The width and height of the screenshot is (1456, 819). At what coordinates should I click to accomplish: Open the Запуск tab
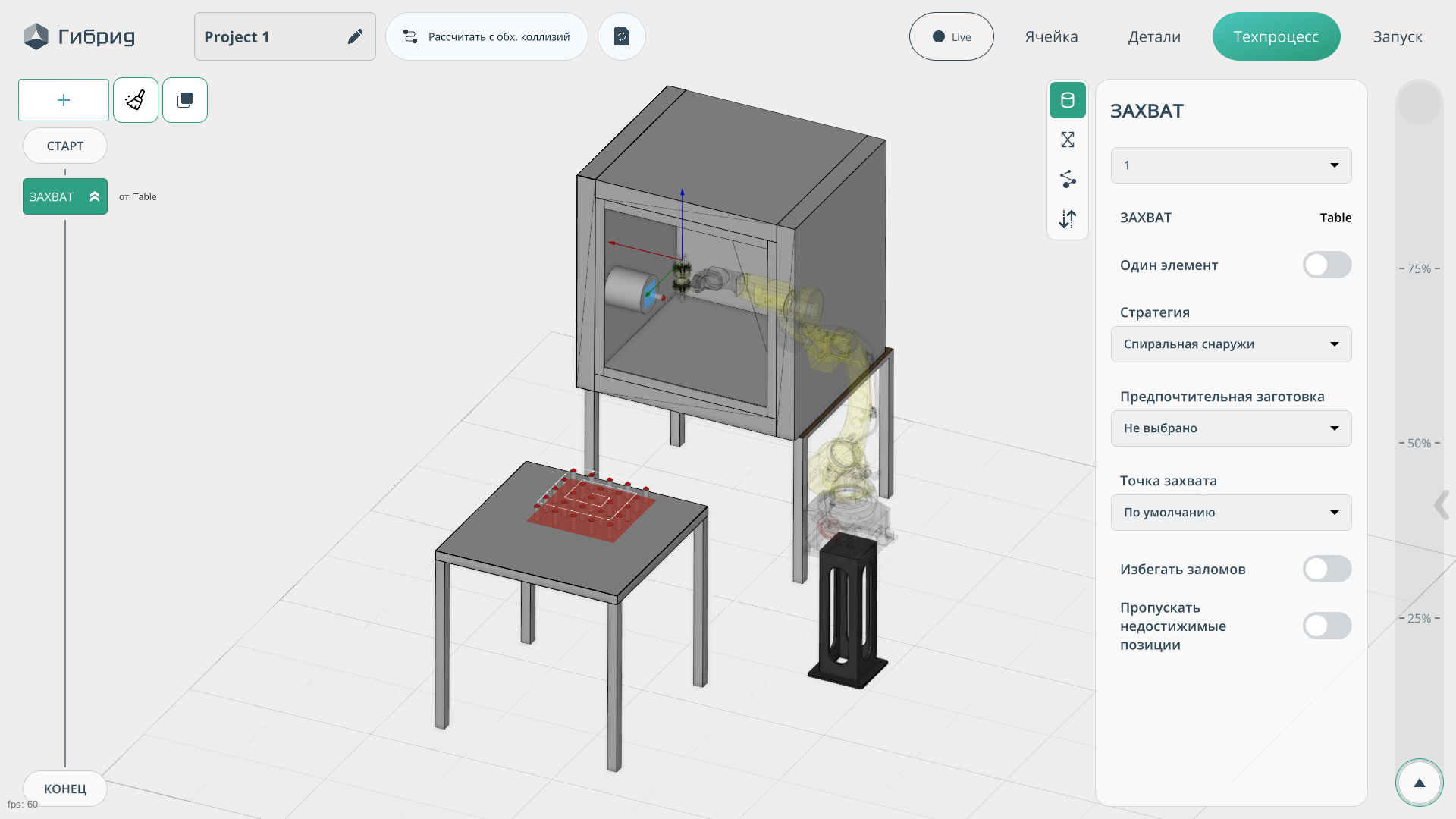[x=1397, y=36]
